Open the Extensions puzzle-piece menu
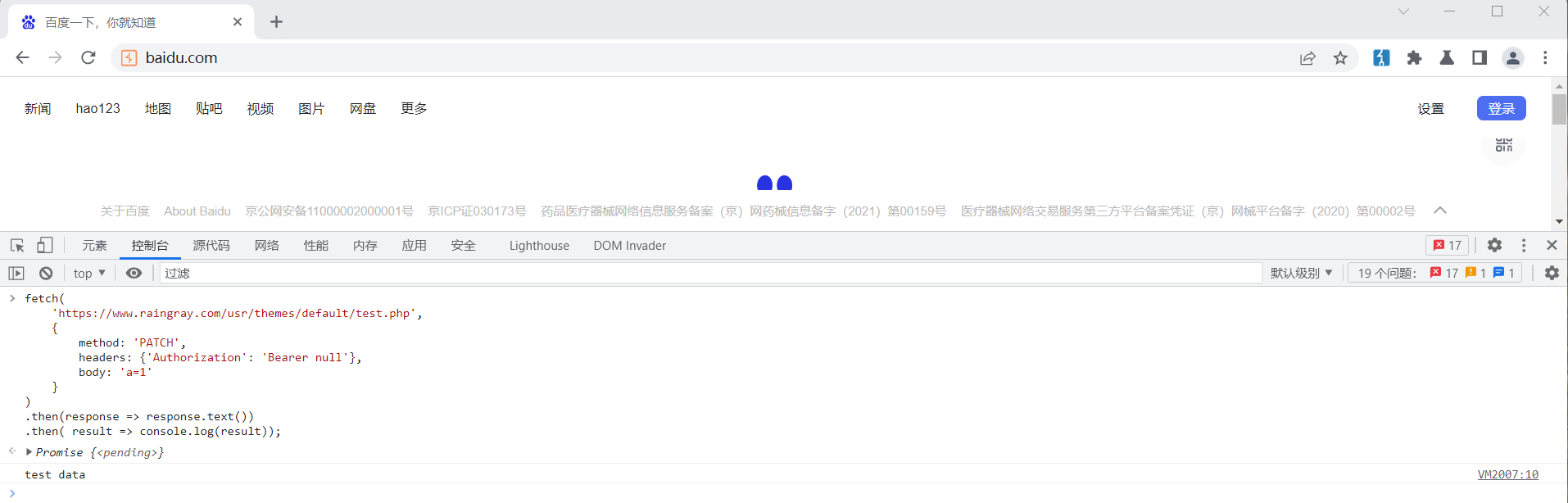Screen dimensions: 1568x503 click(x=1414, y=57)
